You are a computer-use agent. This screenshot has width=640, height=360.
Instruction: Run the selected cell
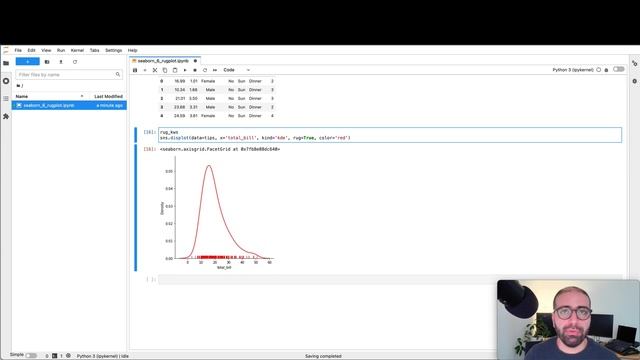(x=185, y=70)
